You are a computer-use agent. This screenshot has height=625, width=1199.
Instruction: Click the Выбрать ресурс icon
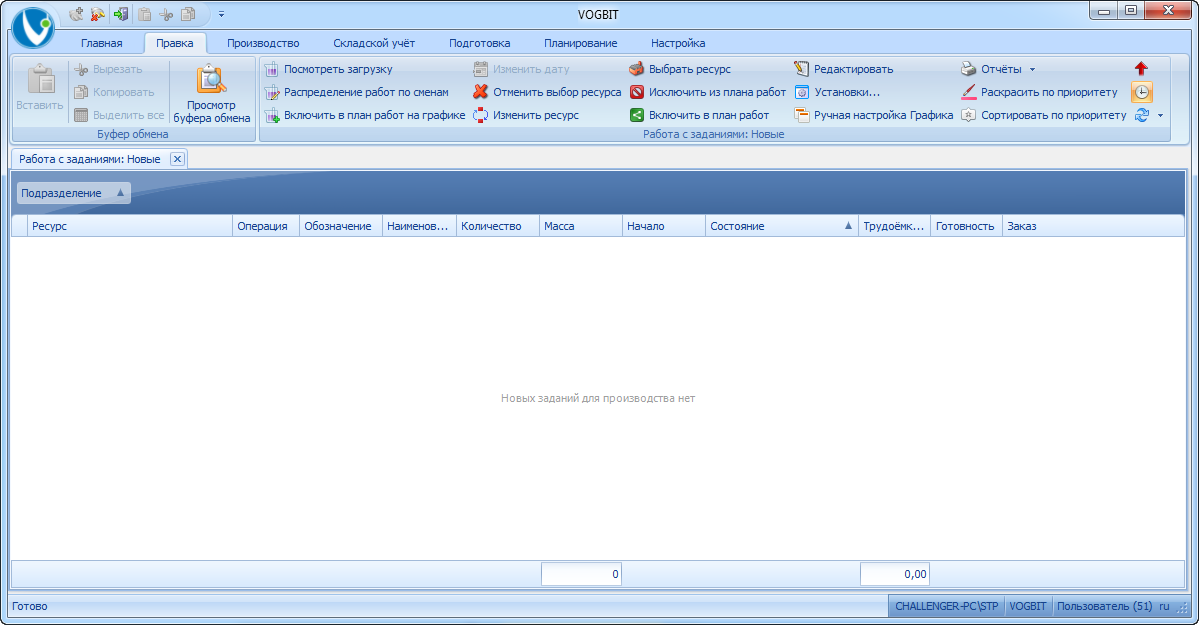[636, 69]
